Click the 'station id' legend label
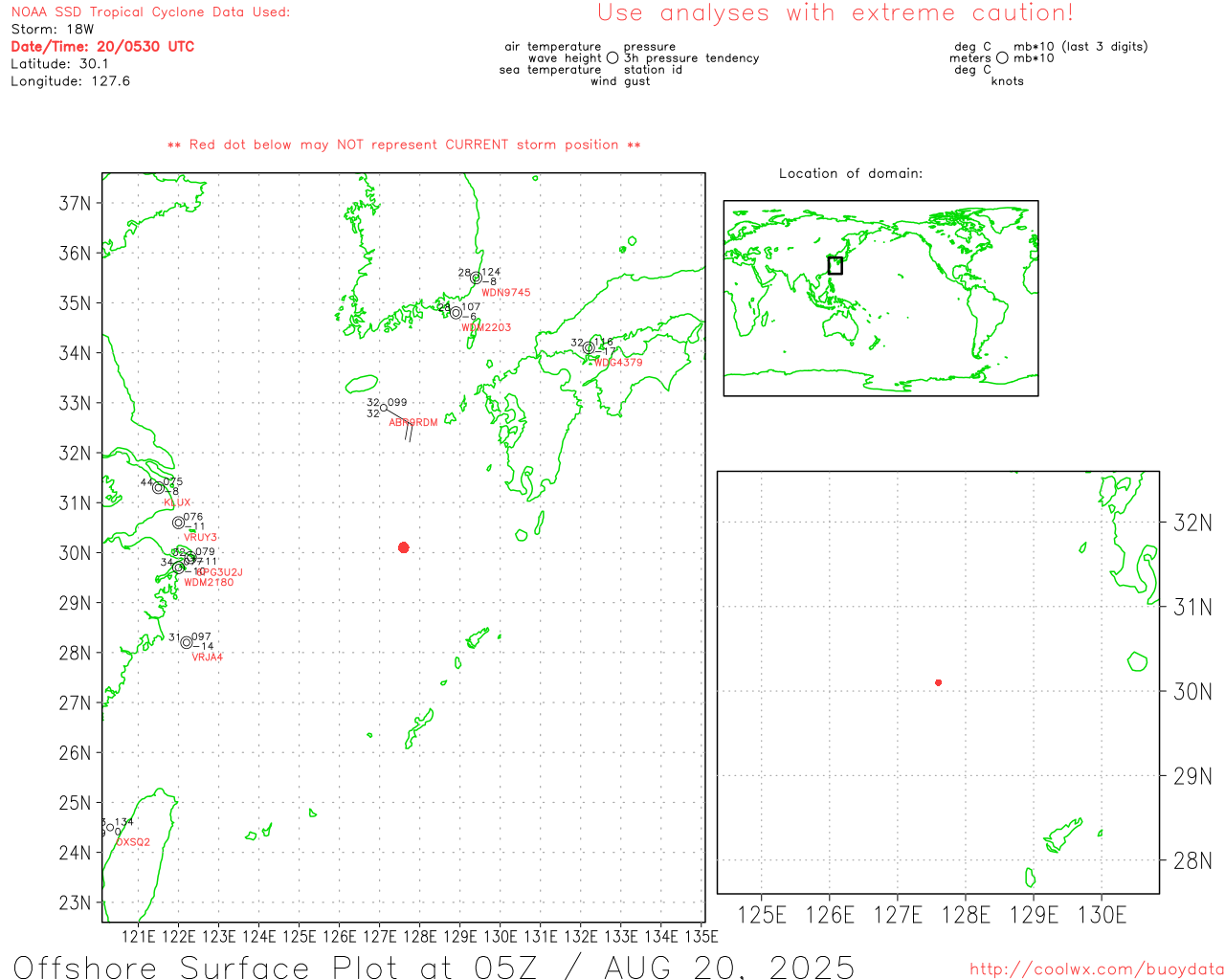This screenshot has width=1225, height=980. click(653, 70)
